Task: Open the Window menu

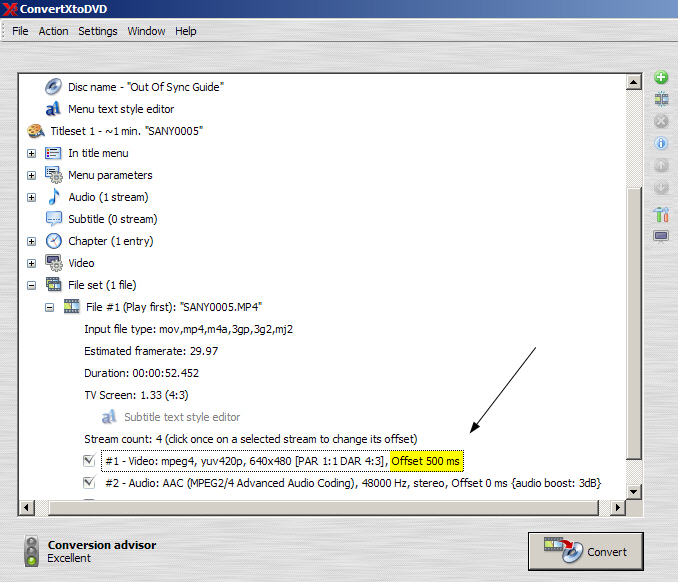Action: click(146, 31)
